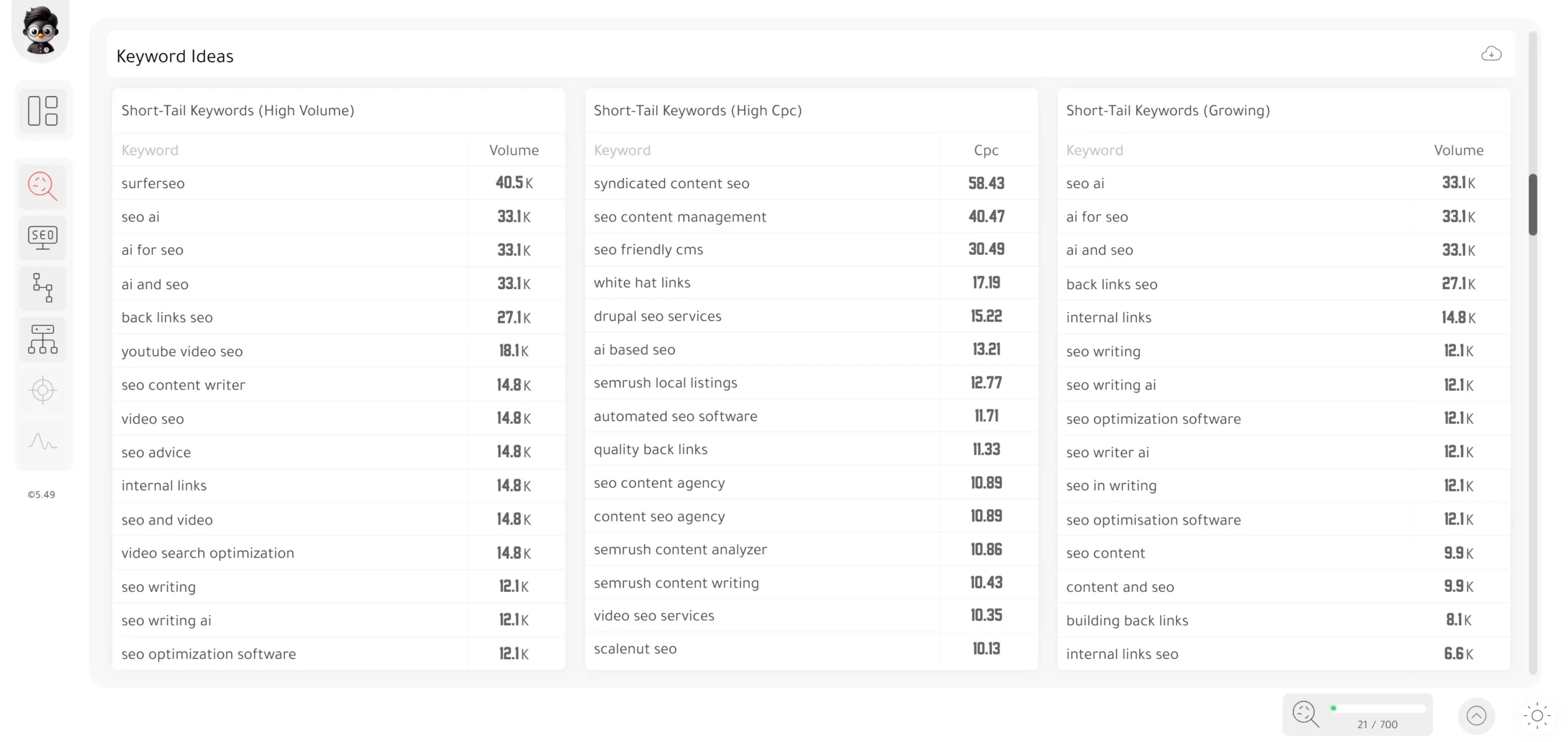Click the Volume column header in Growing table
This screenshot has width=1568, height=742.
coord(1458,150)
